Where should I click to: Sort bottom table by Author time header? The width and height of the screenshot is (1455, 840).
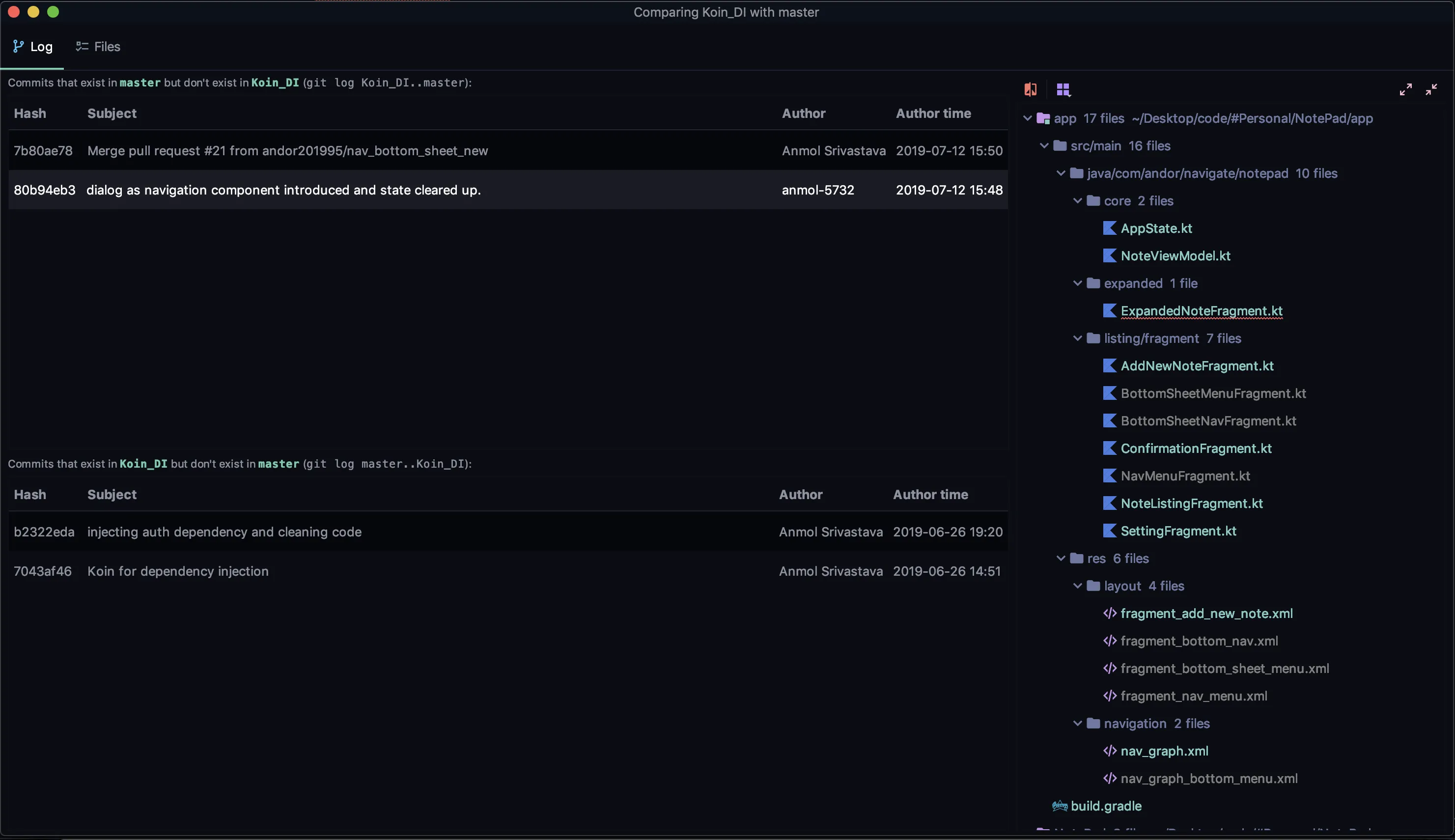(930, 495)
